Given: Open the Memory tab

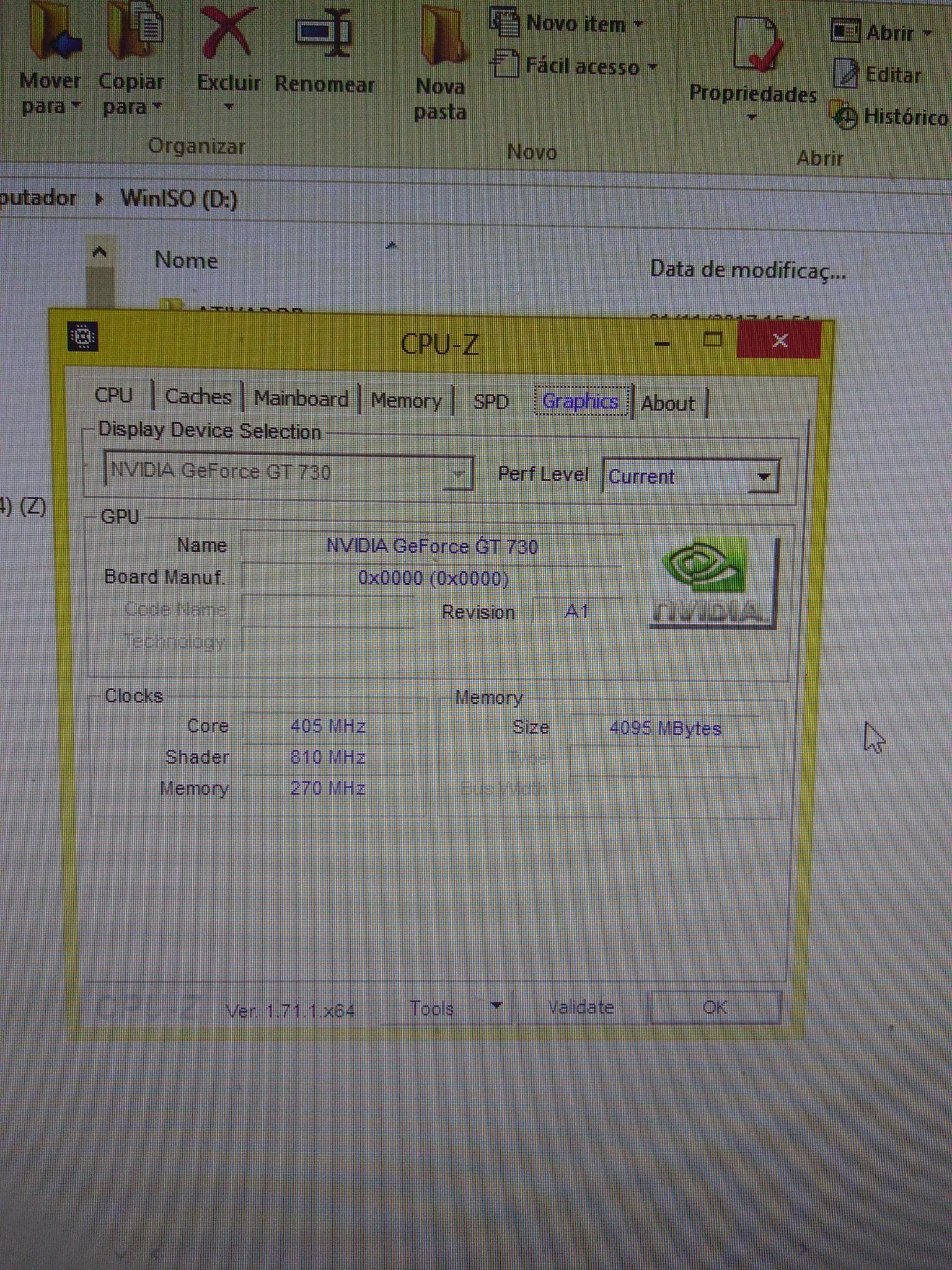Looking at the screenshot, I should click(x=407, y=401).
